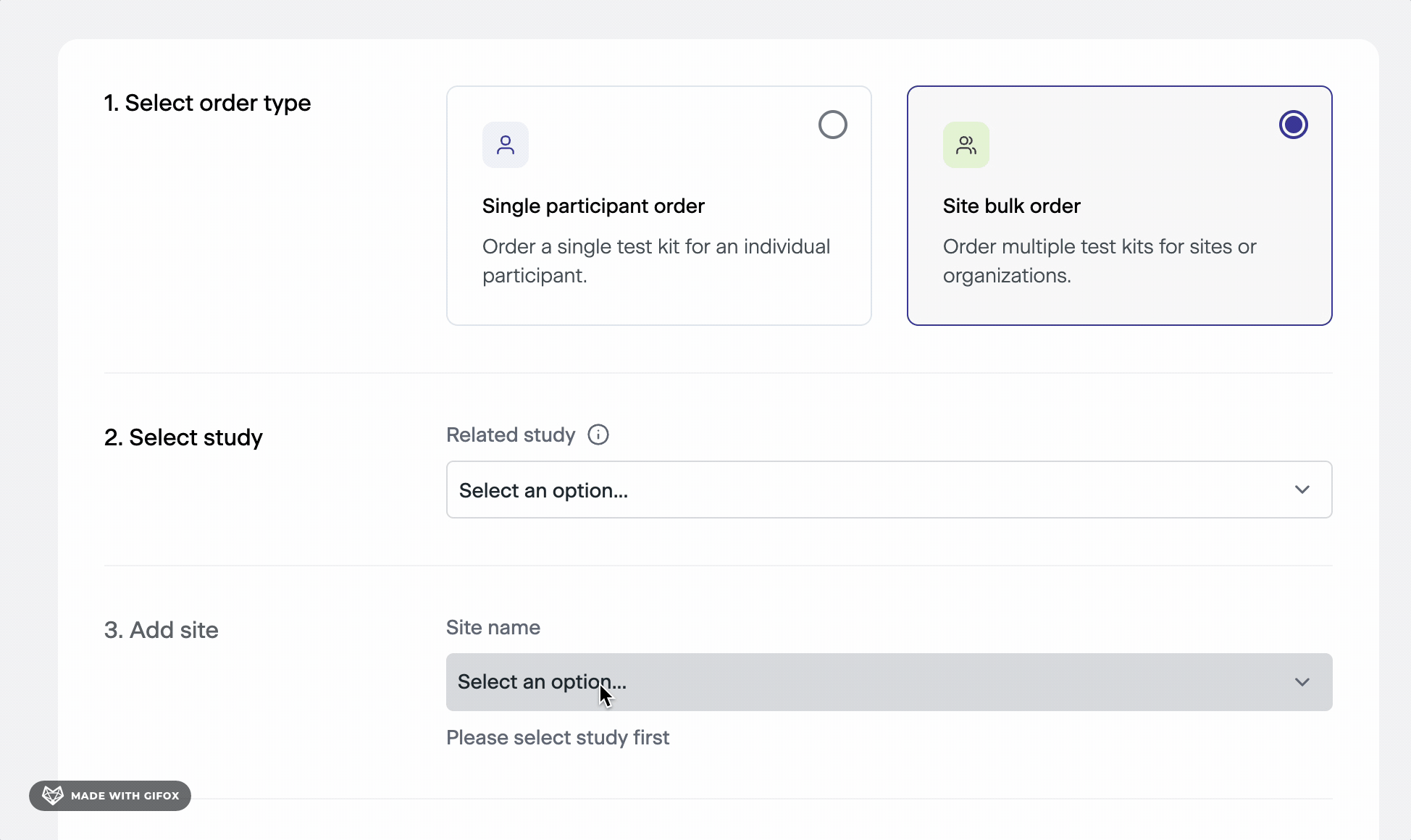
Task: Open the Site name select box
Action: [869, 682]
